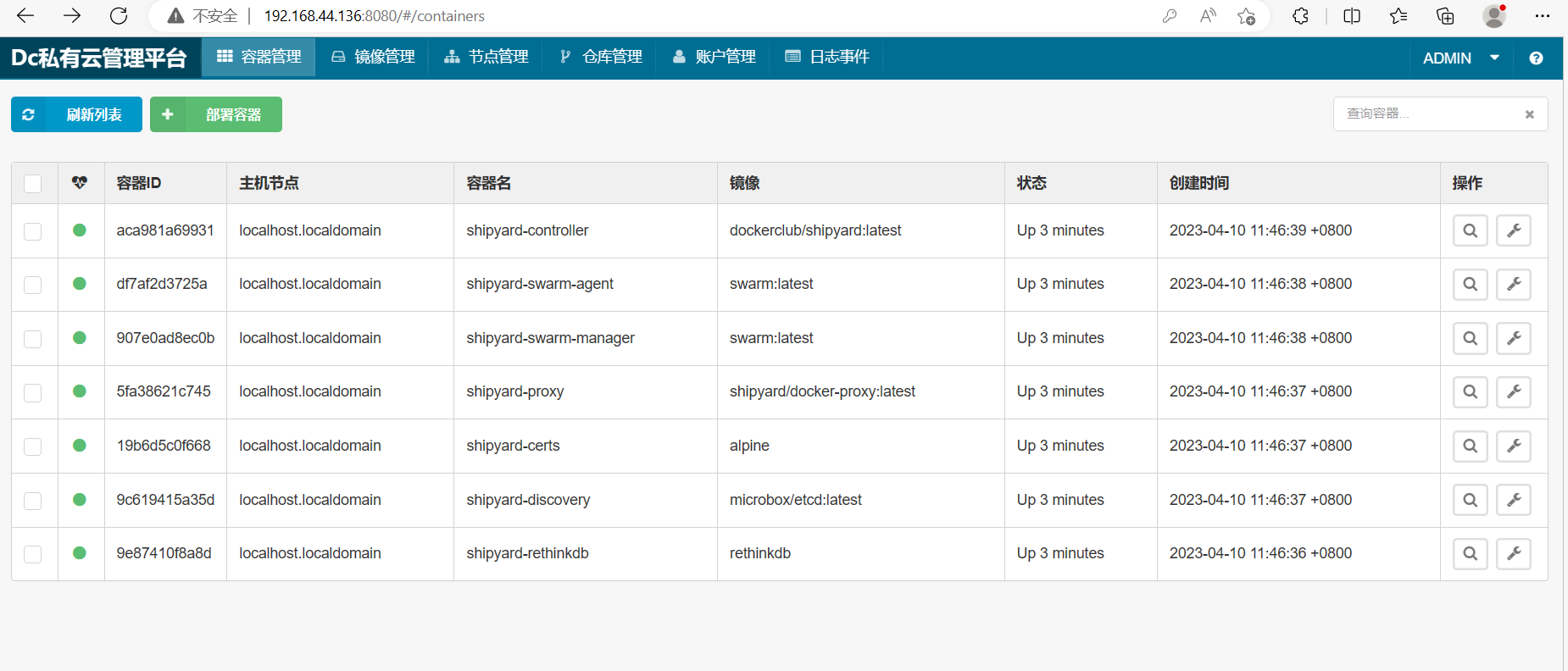Open wrench actions for shipyard-controller
This screenshot has width=1568, height=671.
(1514, 230)
